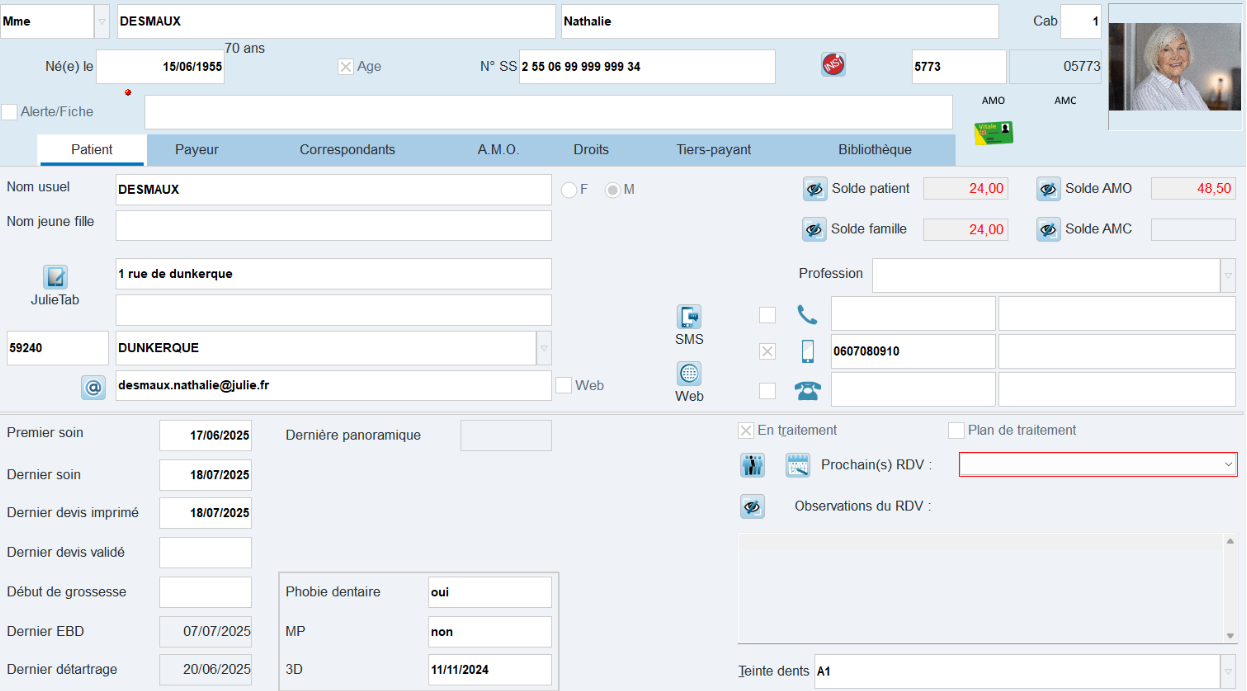Viewport: 1247px width, 691px height.
Task: Open the Tiers-payant tab
Action: [713, 150]
